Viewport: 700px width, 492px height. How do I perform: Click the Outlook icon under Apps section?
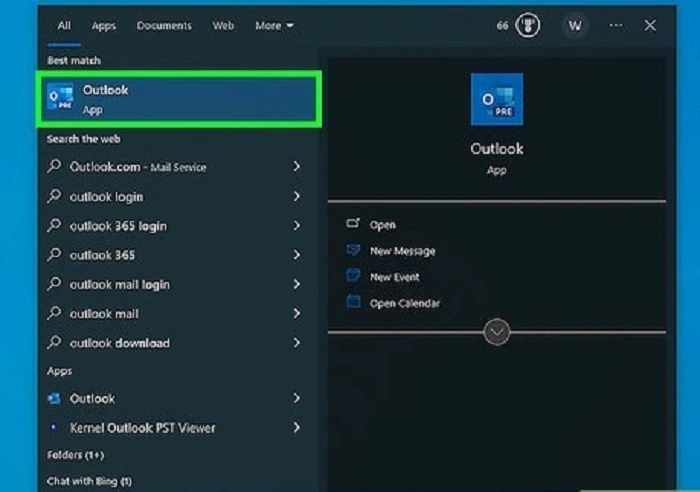tap(54, 399)
